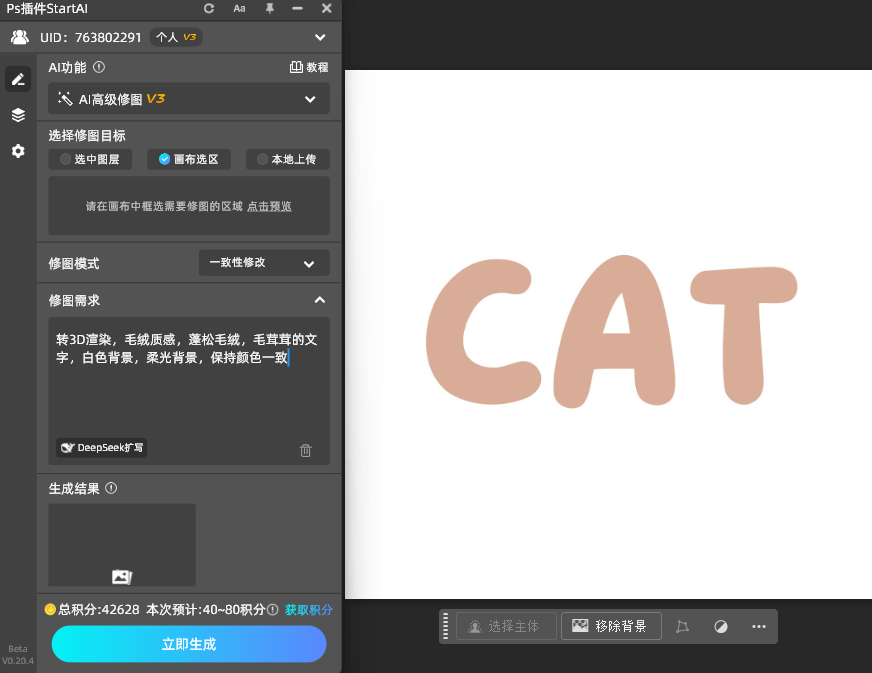This screenshot has height=673, width=872.
Task: Refresh the plugin with the reload icon
Action: 207,8
